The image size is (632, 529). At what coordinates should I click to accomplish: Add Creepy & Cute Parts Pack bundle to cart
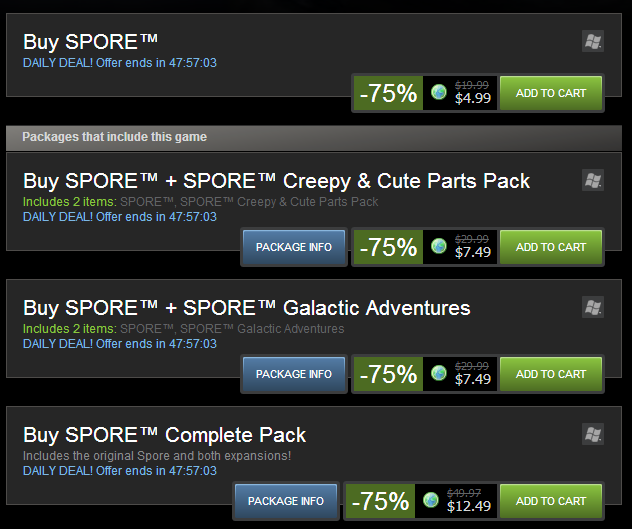coord(551,247)
